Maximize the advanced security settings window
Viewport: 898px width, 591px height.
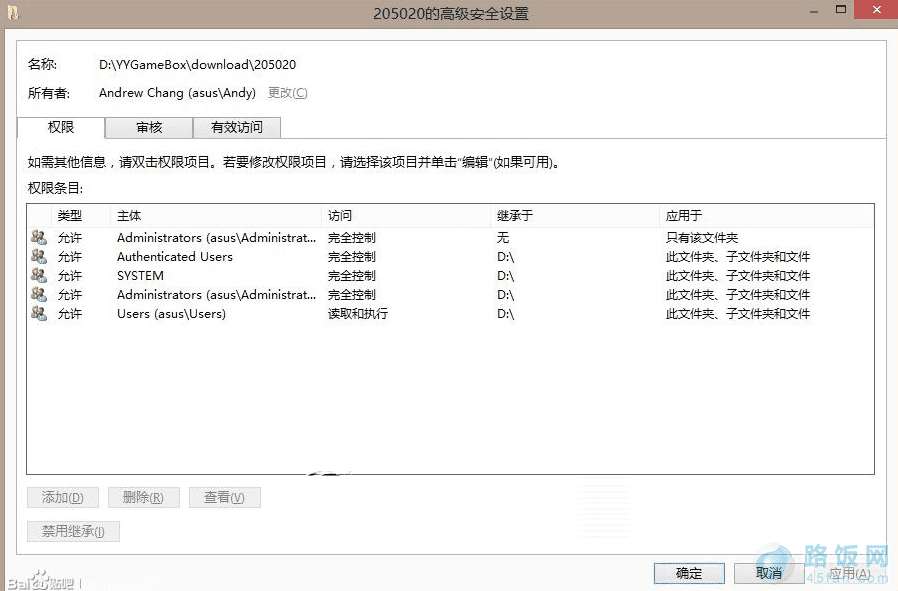pos(841,9)
